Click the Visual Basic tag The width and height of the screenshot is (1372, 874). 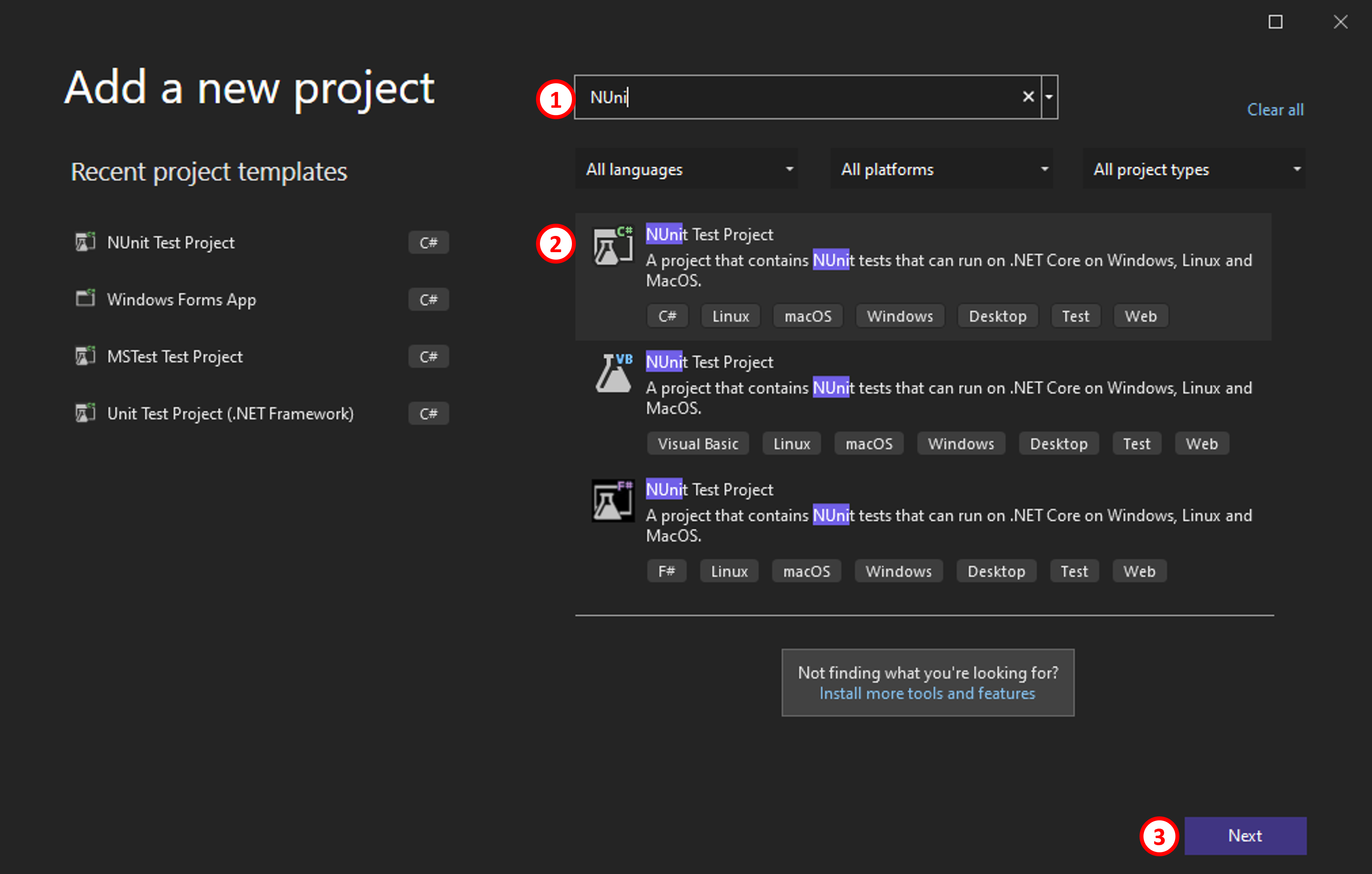pos(698,443)
